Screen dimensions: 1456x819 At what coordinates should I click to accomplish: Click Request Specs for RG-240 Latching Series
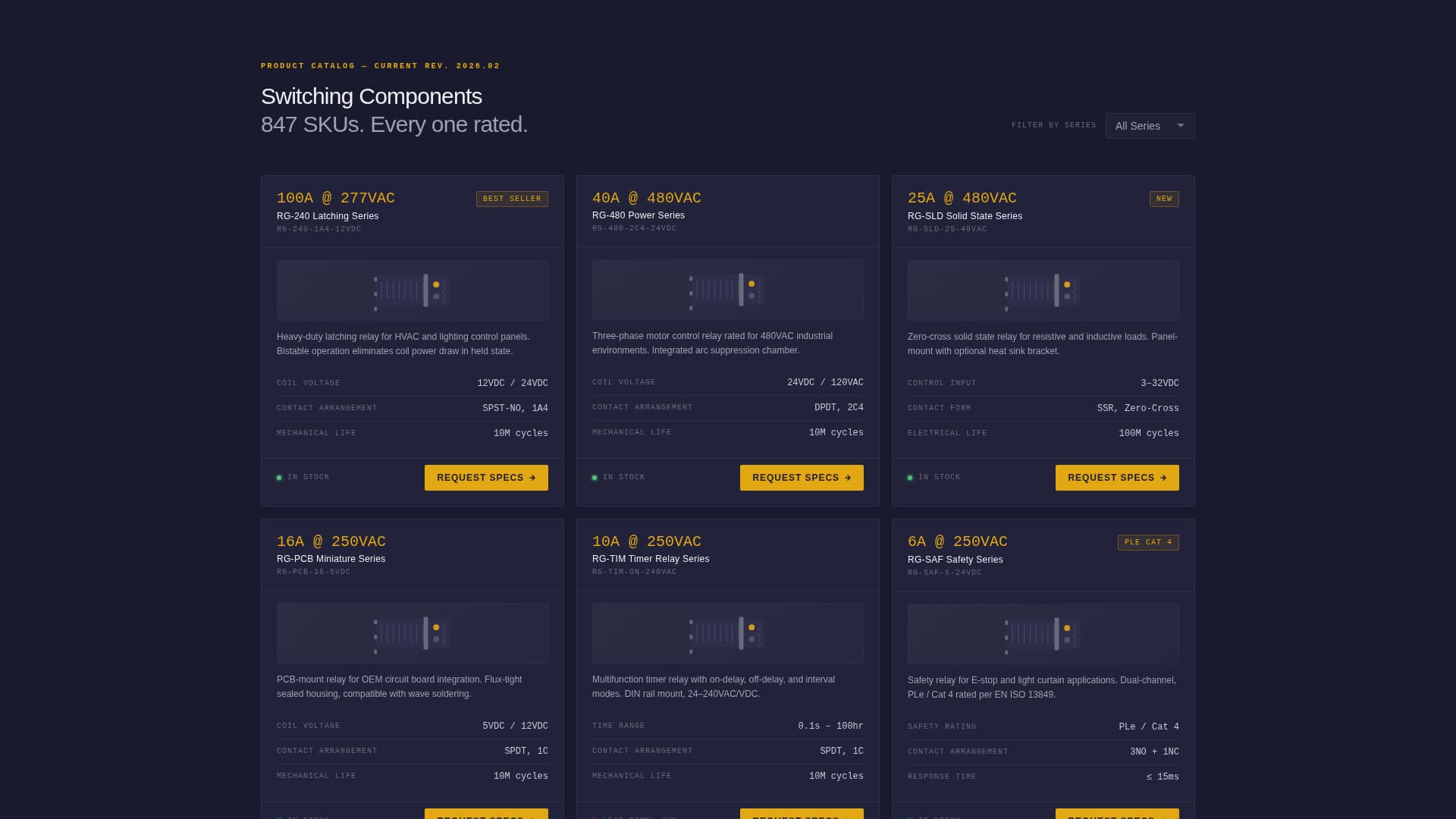coord(486,477)
